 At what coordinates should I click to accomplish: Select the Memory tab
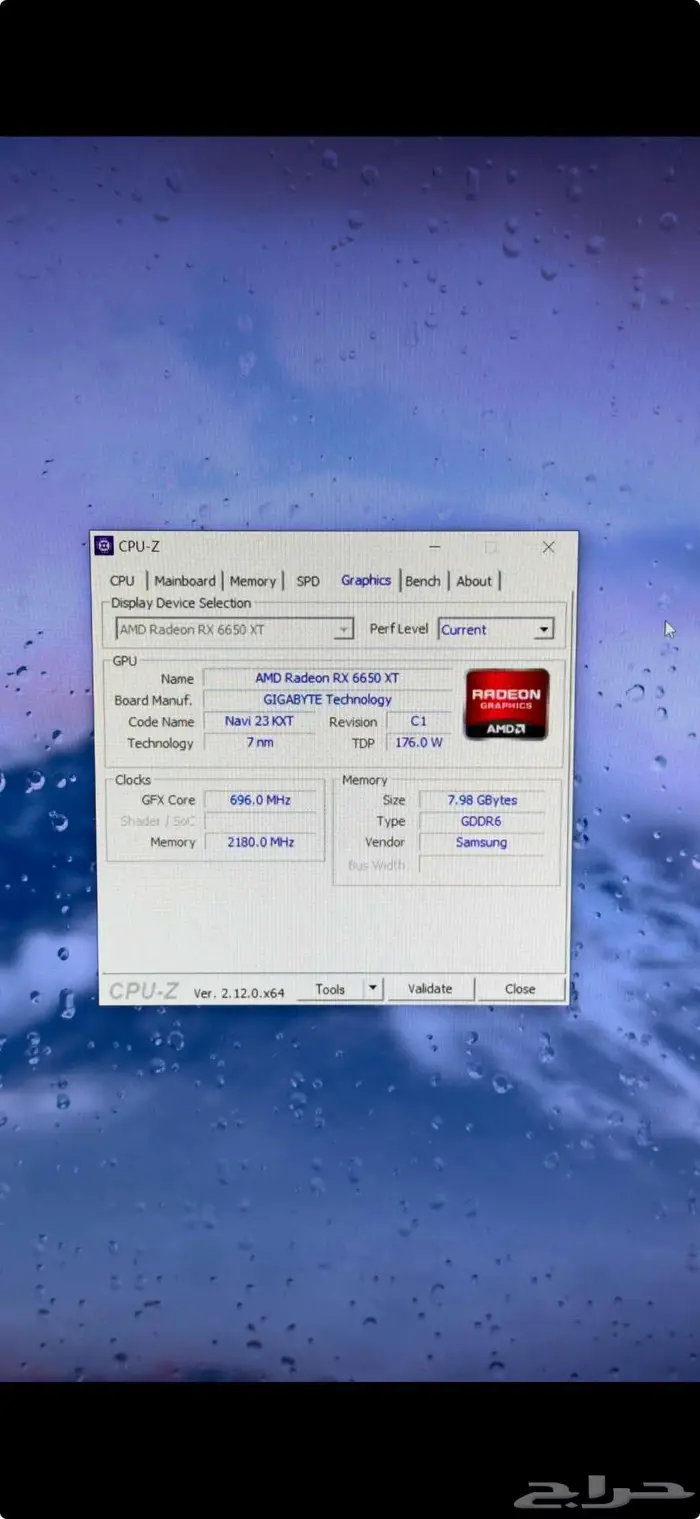tap(252, 581)
